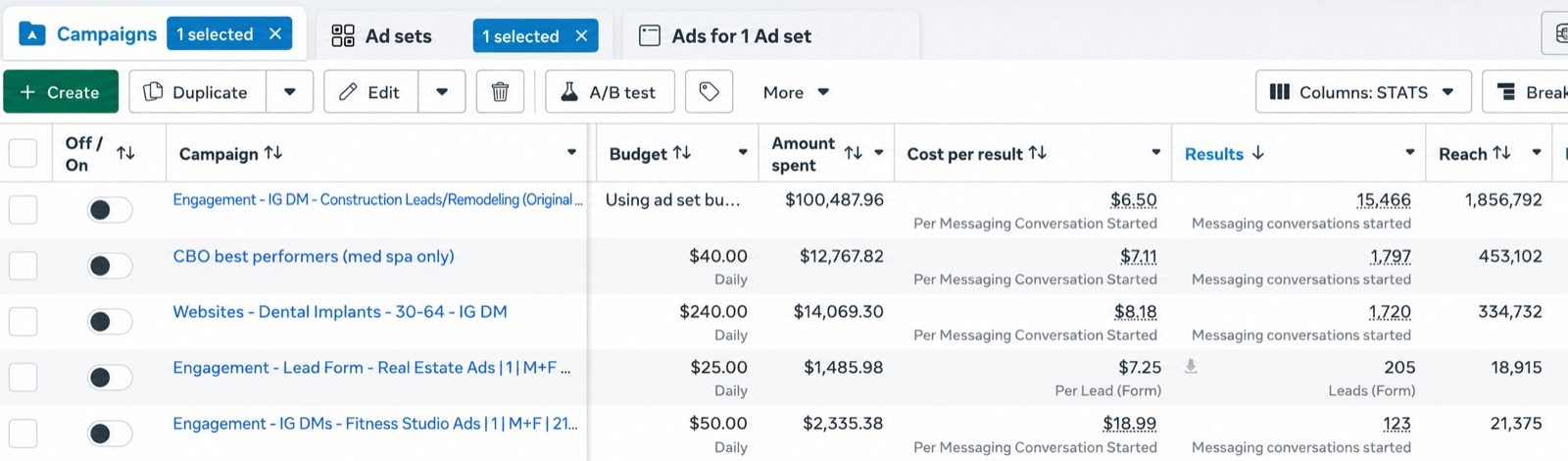1568x461 pixels.
Task: Open Columns: STATS dropdown
Action: (1363, 92)
